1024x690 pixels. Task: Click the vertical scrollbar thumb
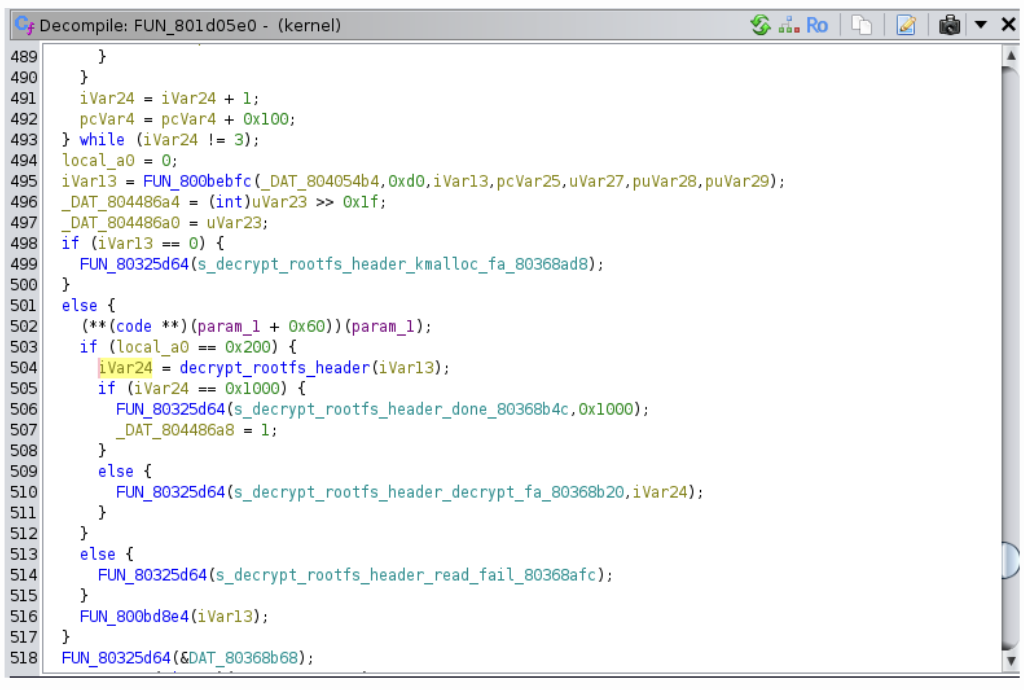[x=1010, y=561]
